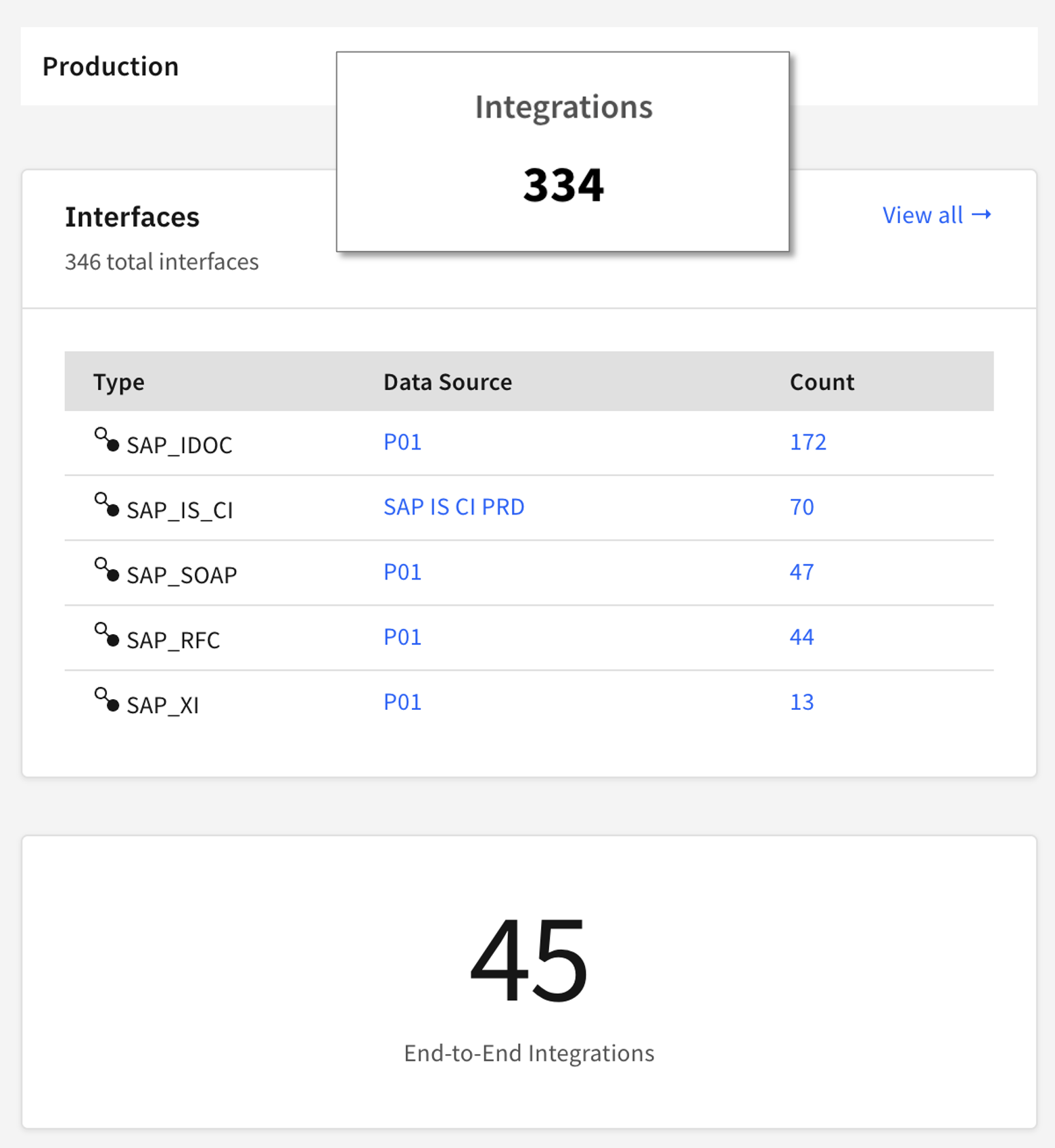This screenshot has height=1148, width=1055.
Task: Click the SAP_IS_CI interface icon
Action: coord(107,505)
